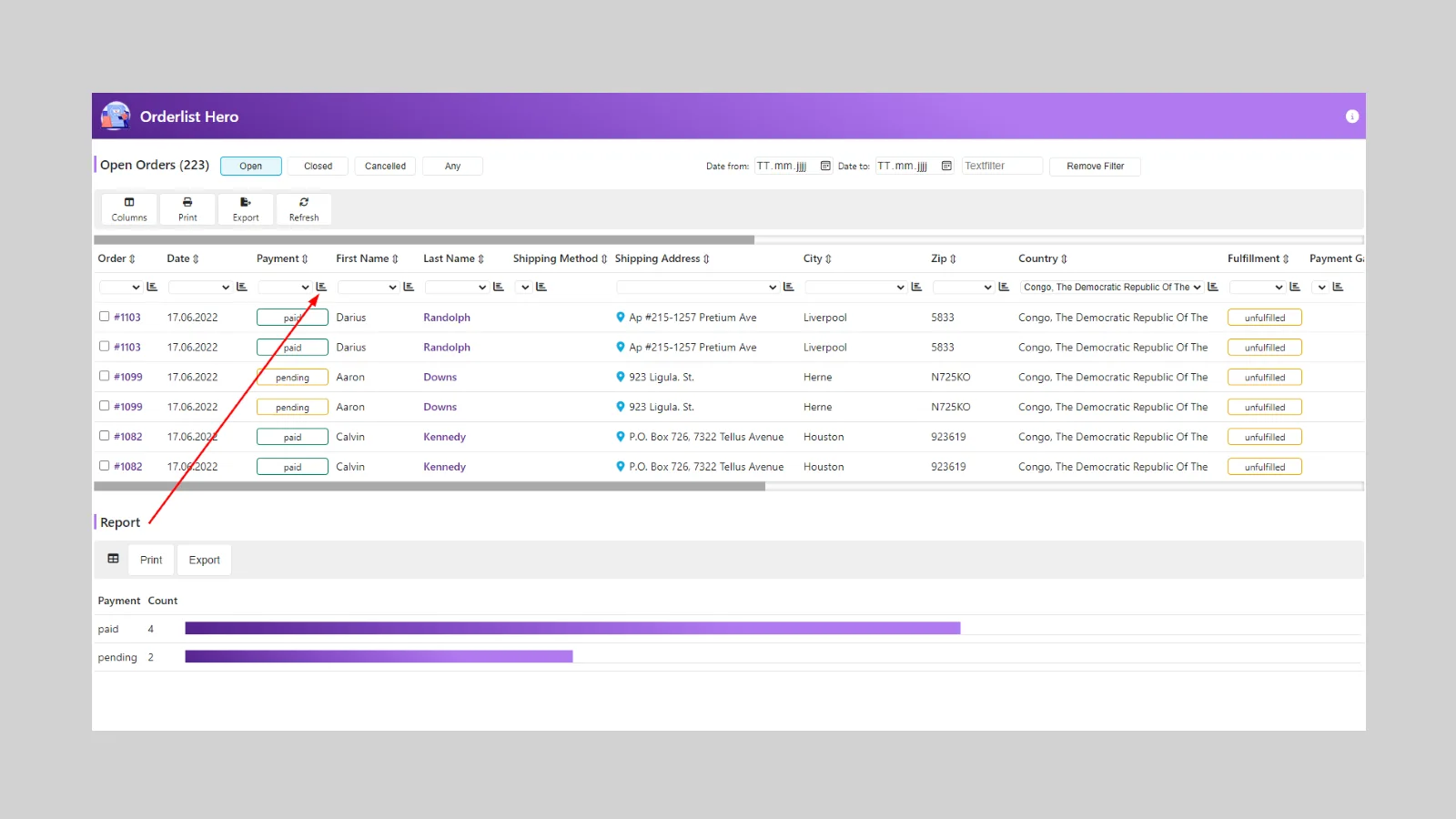Click horizontal scrollbar above the column headers
Image resolution: width=1456 pixels, height=819 pixels.
(424, 240)
